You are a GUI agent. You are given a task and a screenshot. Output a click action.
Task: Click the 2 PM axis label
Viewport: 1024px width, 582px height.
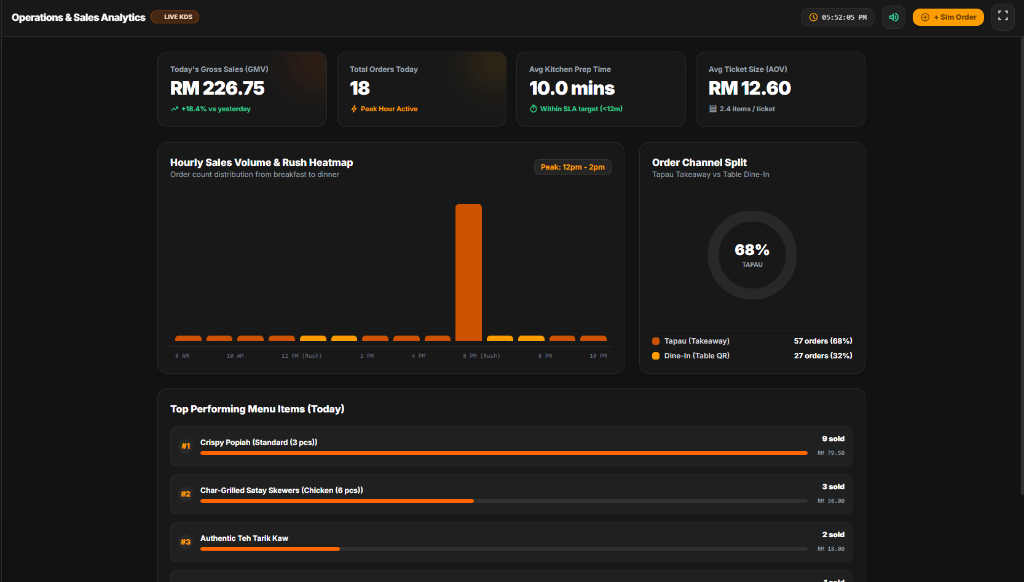point(367,356)
